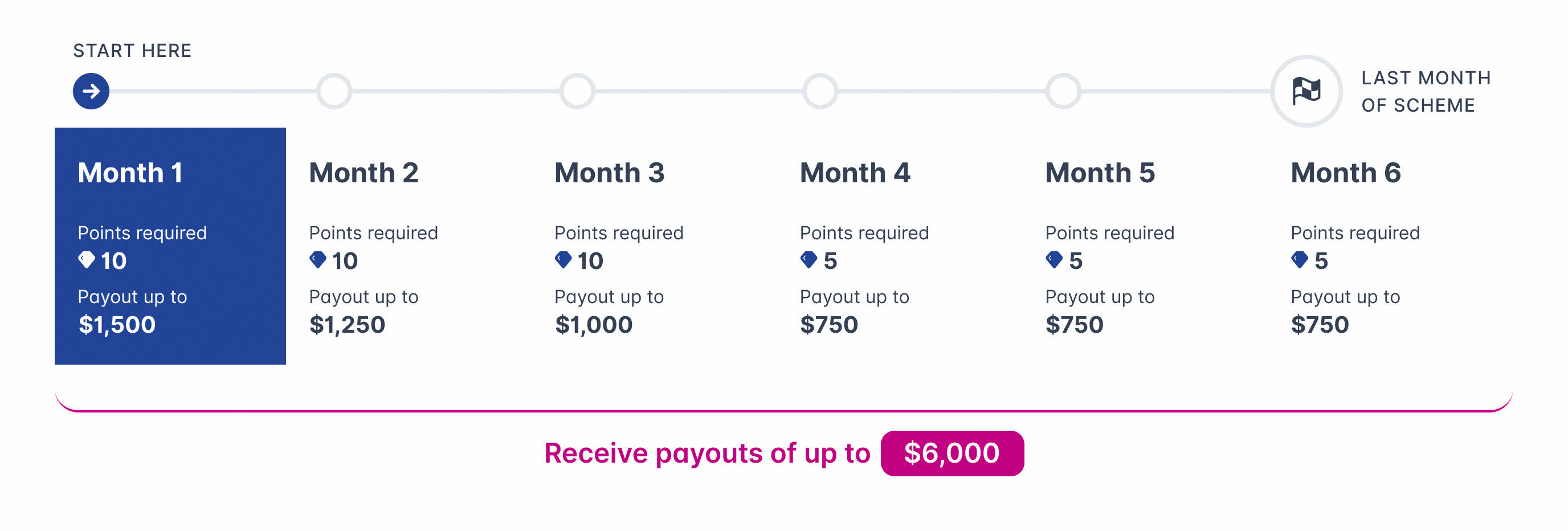The image size is (1568, 531).
Task: Click the blue start arrow icon
Action: [91, 91]
